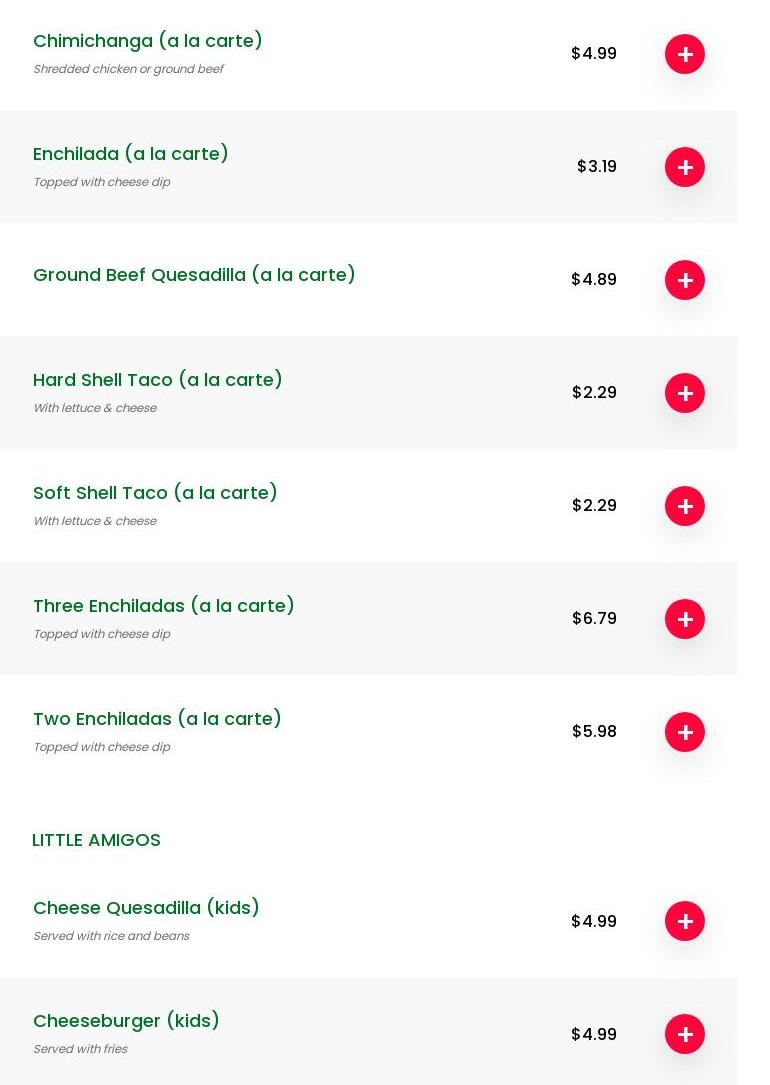Click the LITTLE AMIGOS section heading
The image size is (770, 1085).
[96, 840]
